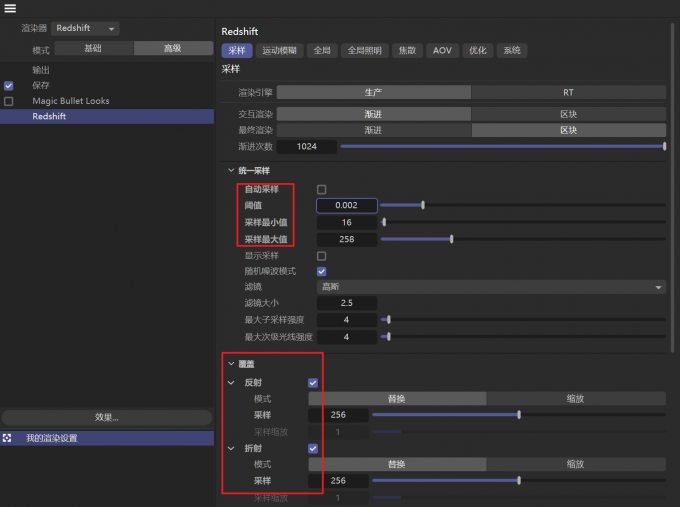This screenshot has width=680, height=507.
Task: Open the 全局照明 tab
Action: click(x=365, y=50)
